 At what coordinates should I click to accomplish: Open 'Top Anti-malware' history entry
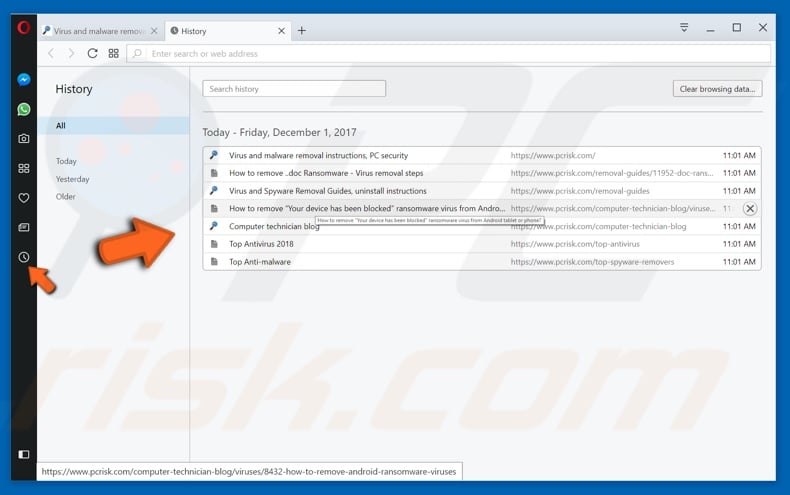[x=260, y=262]
